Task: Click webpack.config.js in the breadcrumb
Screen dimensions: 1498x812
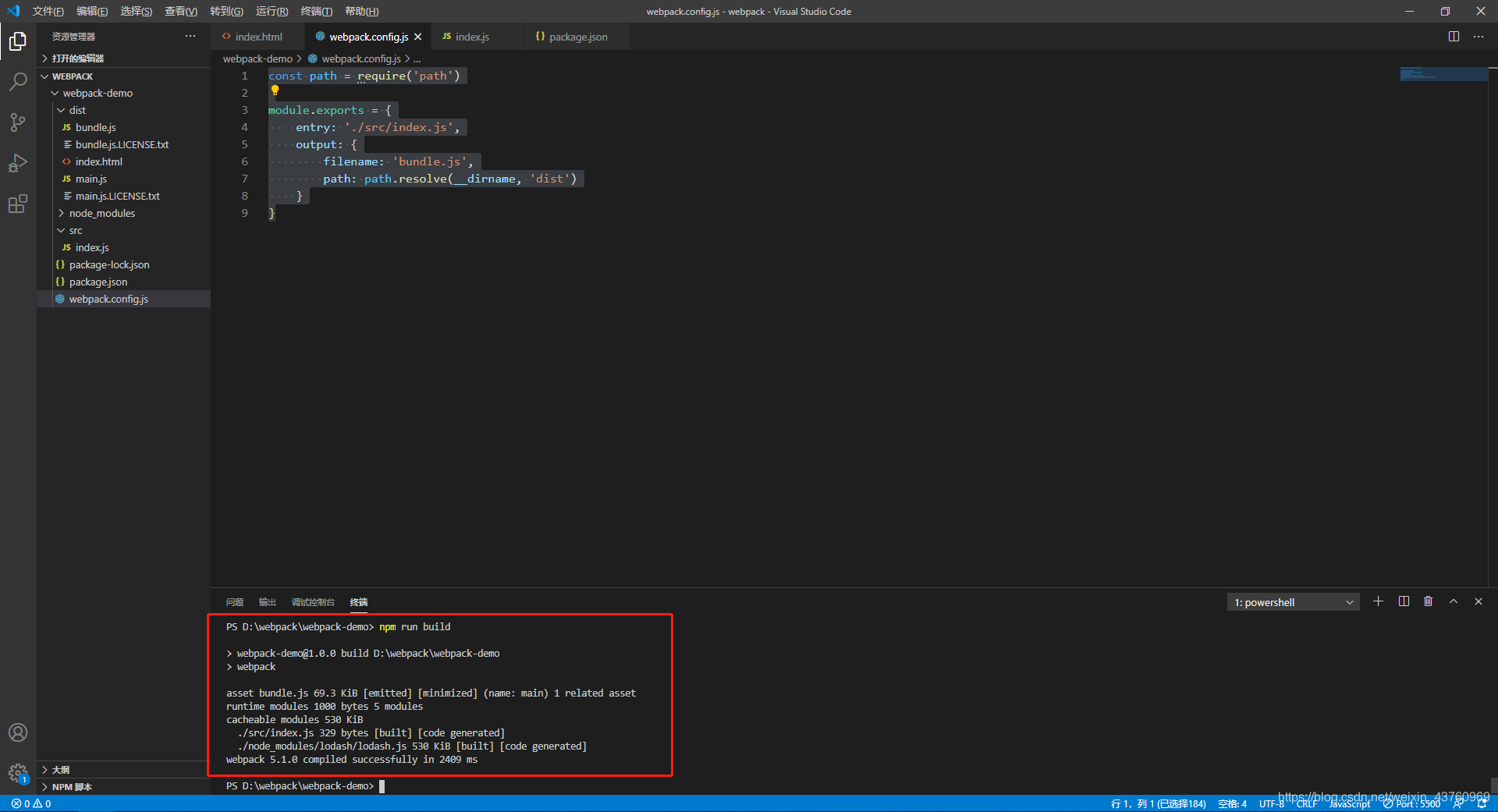Action: point(360,59)
